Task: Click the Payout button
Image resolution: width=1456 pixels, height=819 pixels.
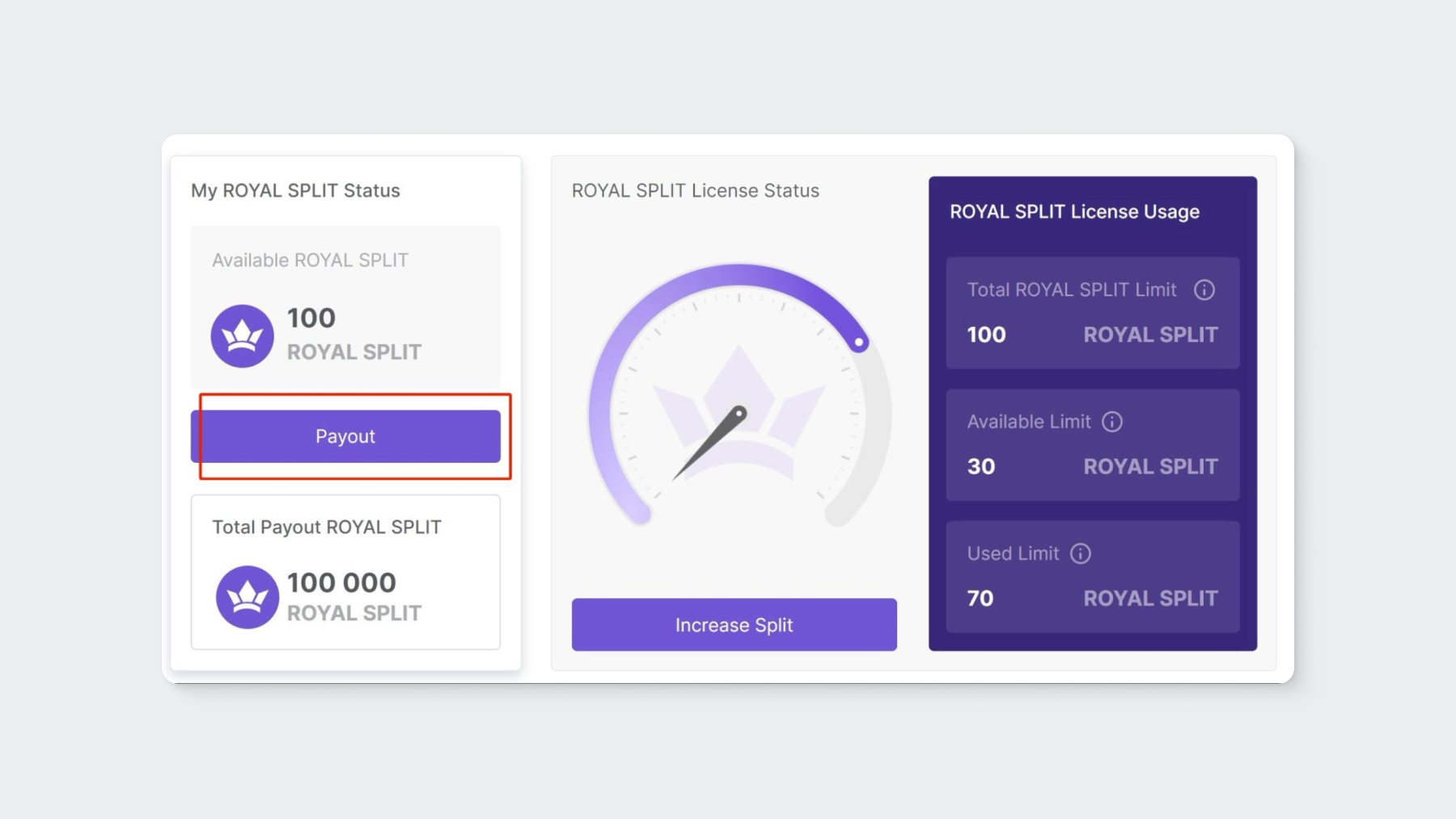Action: click(x=345, y=436)
